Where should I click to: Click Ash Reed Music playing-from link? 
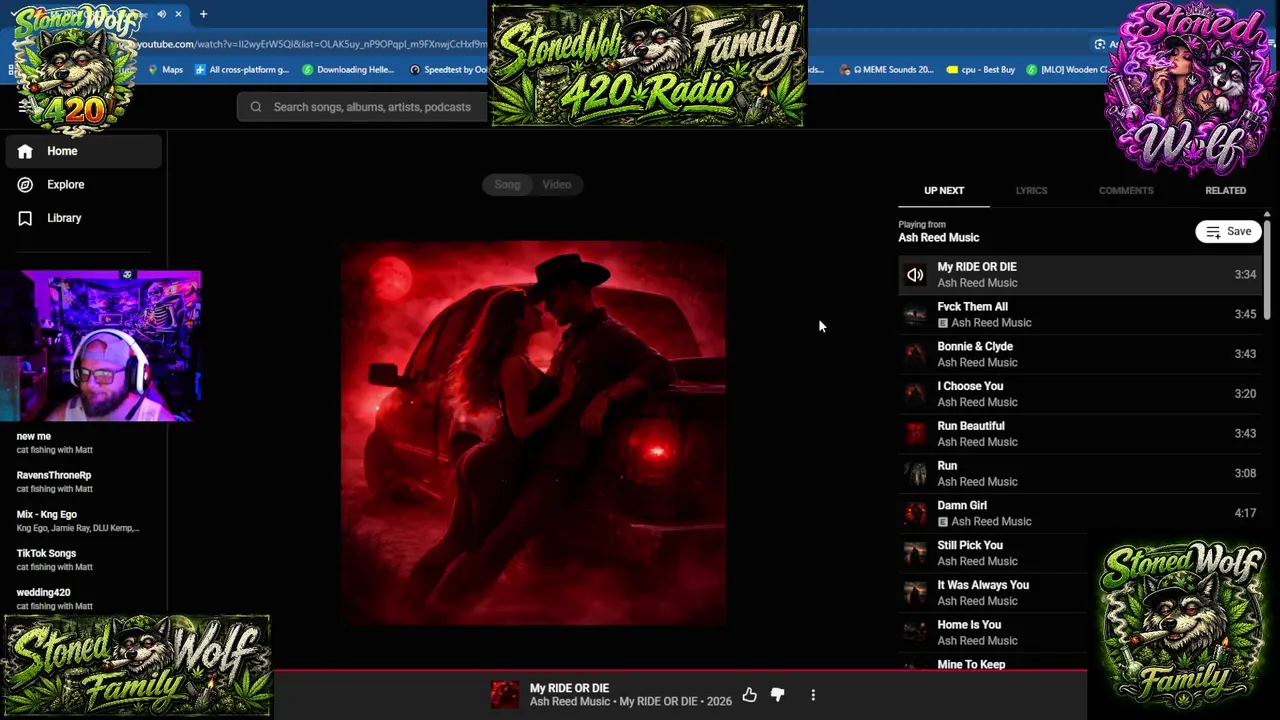click(938, 238)
